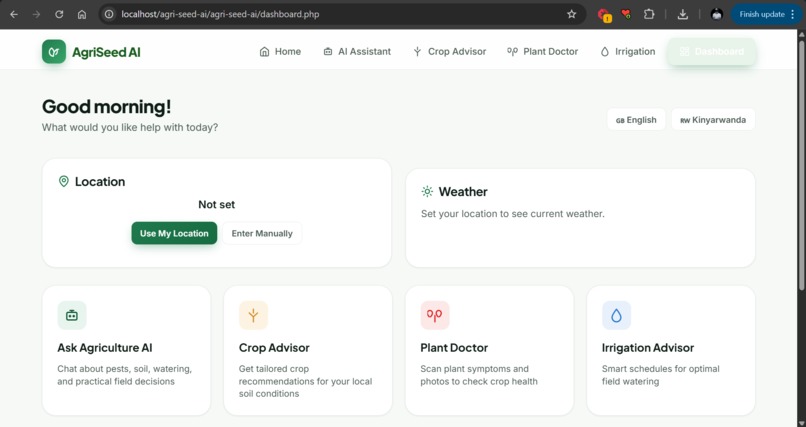Screen dimensions: 806x427
Task: Click the red icon on Plant Doctor card
Action: click(x=435, y=315)
